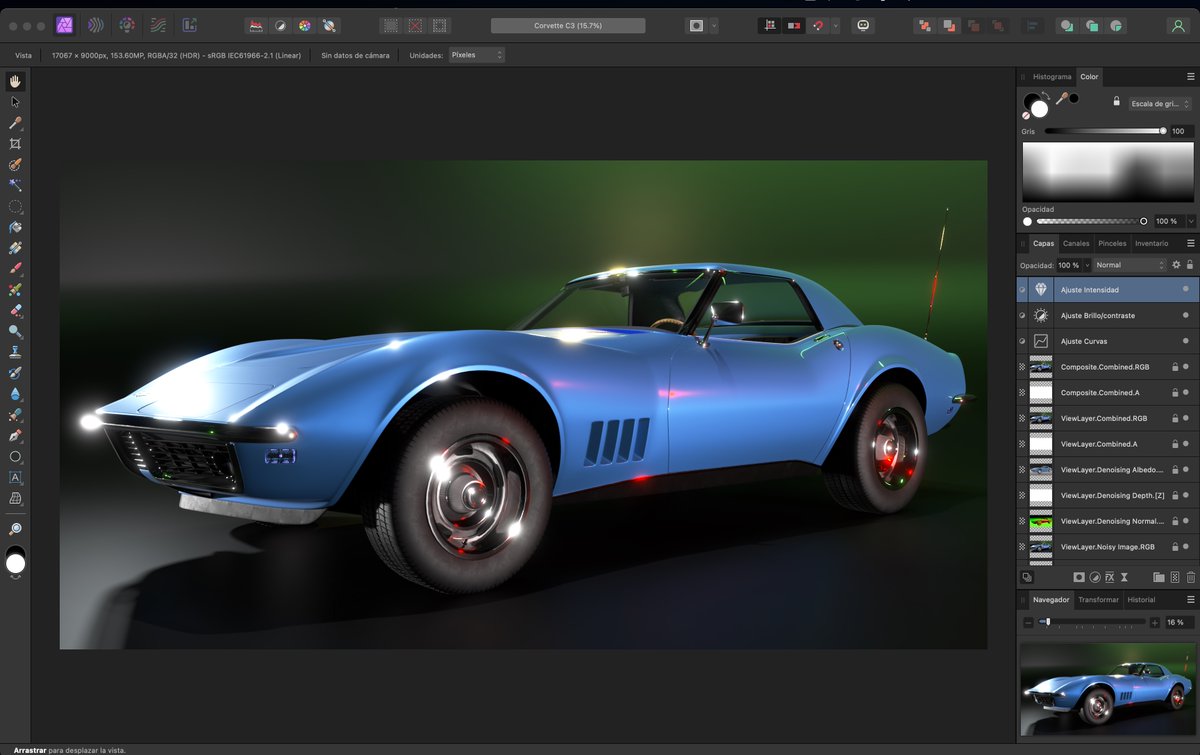This screenshot has height=755, width=1200.
Task: Apply Auto White Balance icon
Action: (x=329, y=25)
